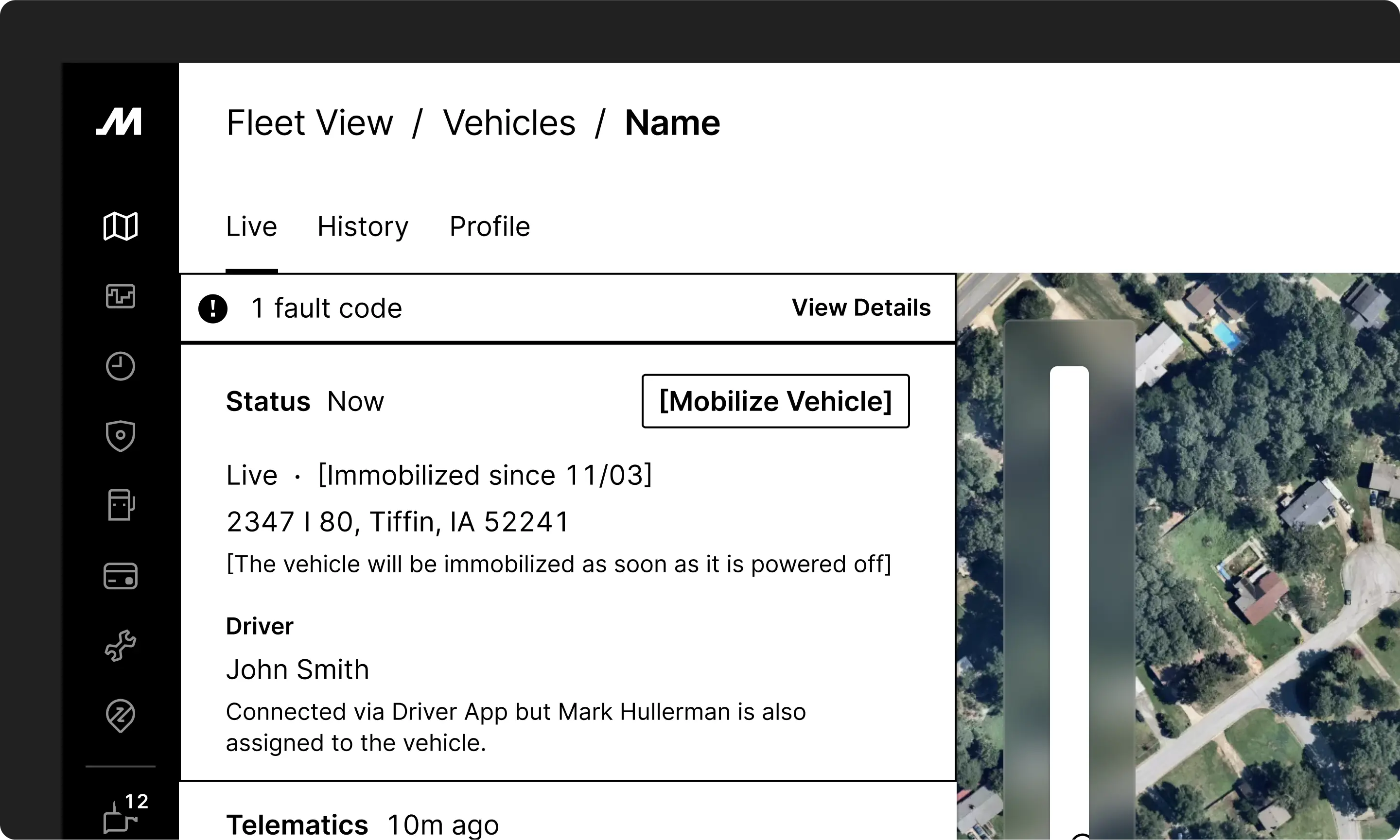This screenshot has height=840, width=1400.
Task: Open the safety shield sidebar icon
Action: tap(120, 436)
